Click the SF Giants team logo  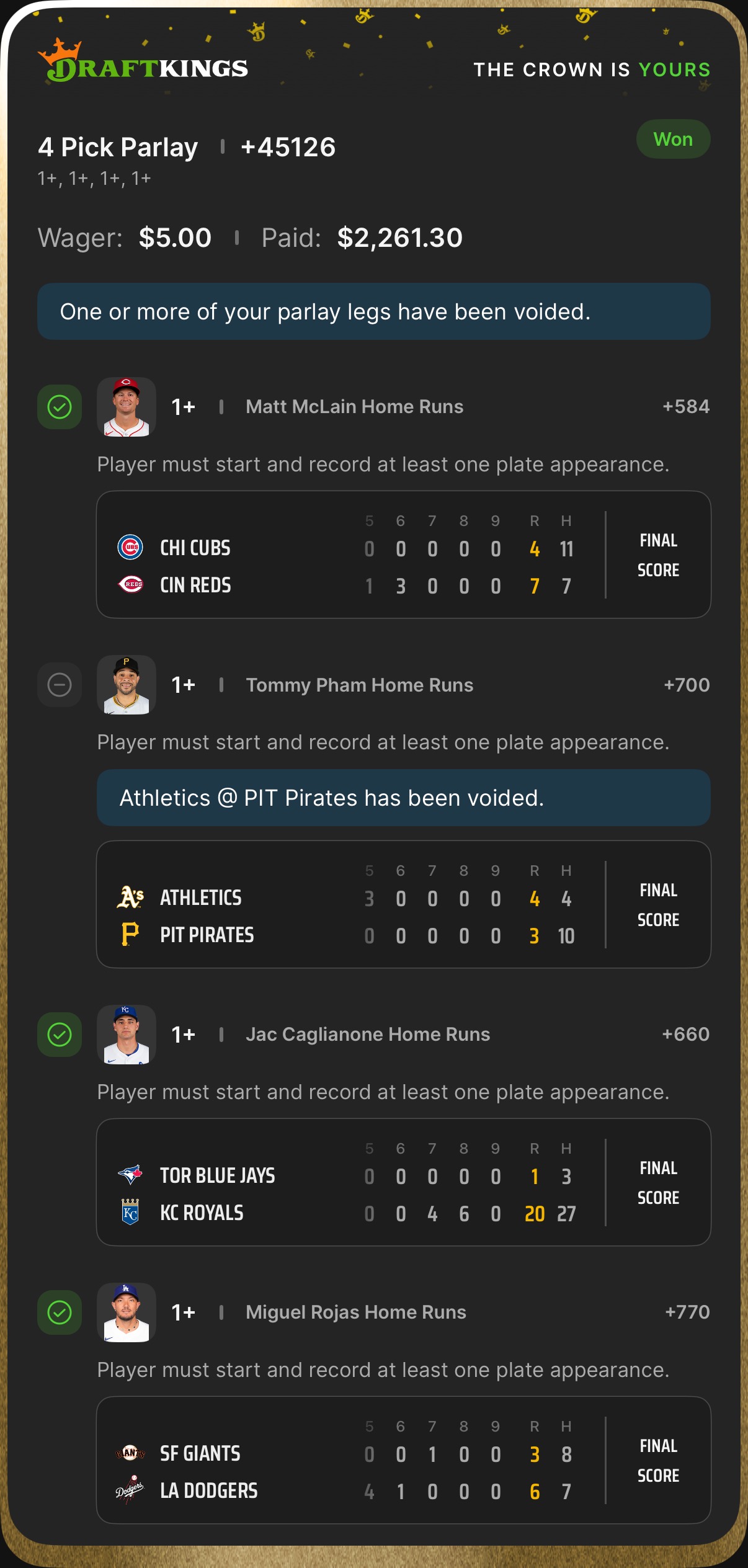click(x=130, y=1453)
